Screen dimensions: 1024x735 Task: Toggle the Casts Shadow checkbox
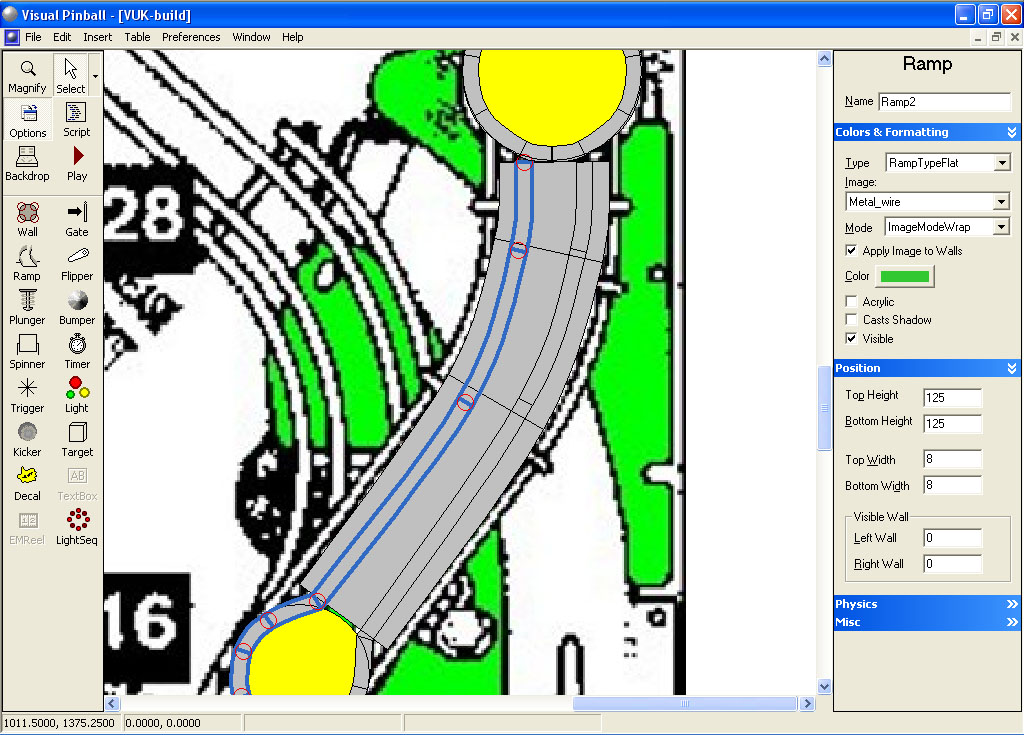point(852,320)
